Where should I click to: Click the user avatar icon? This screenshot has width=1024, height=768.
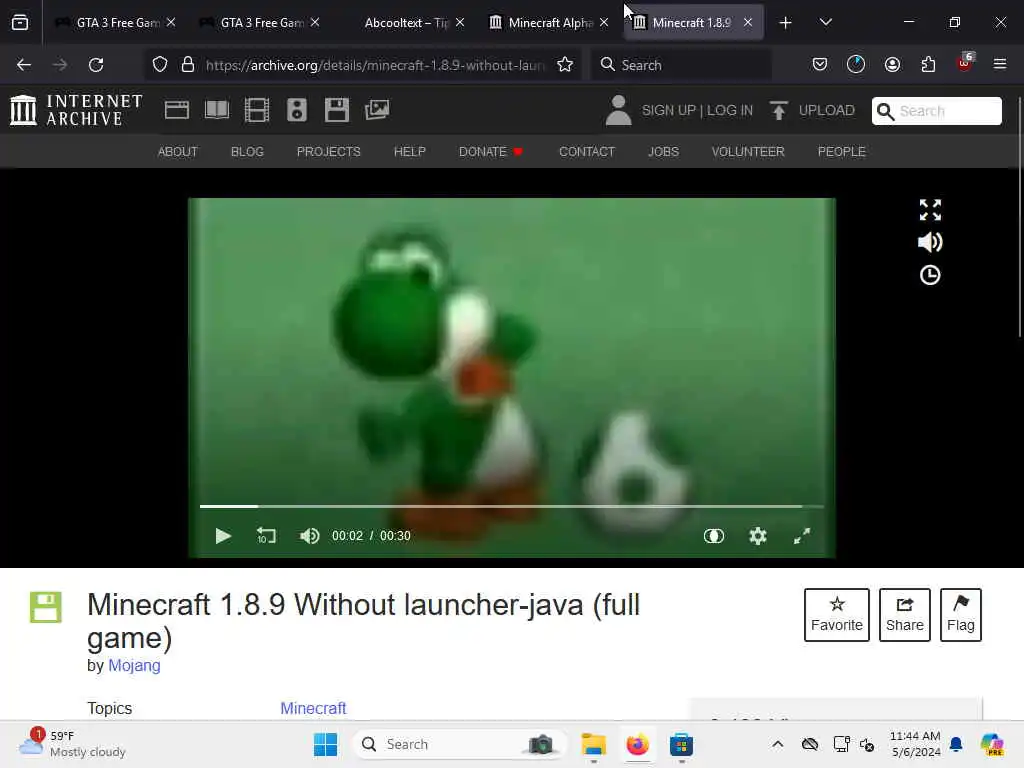pyautogui.click(x=618, y=110)
